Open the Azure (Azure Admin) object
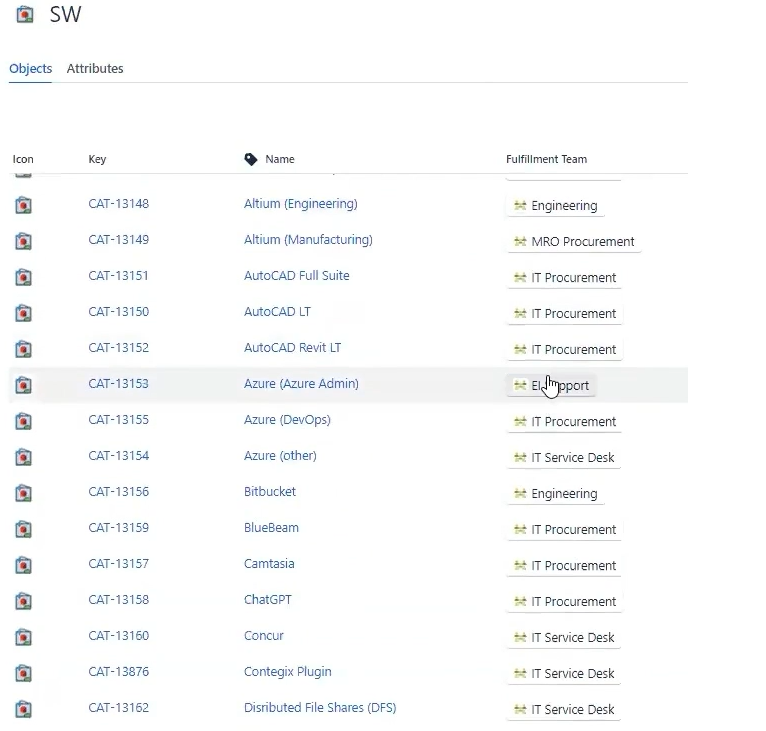This screenshot has width=766, height=731. tap(301, 384)
